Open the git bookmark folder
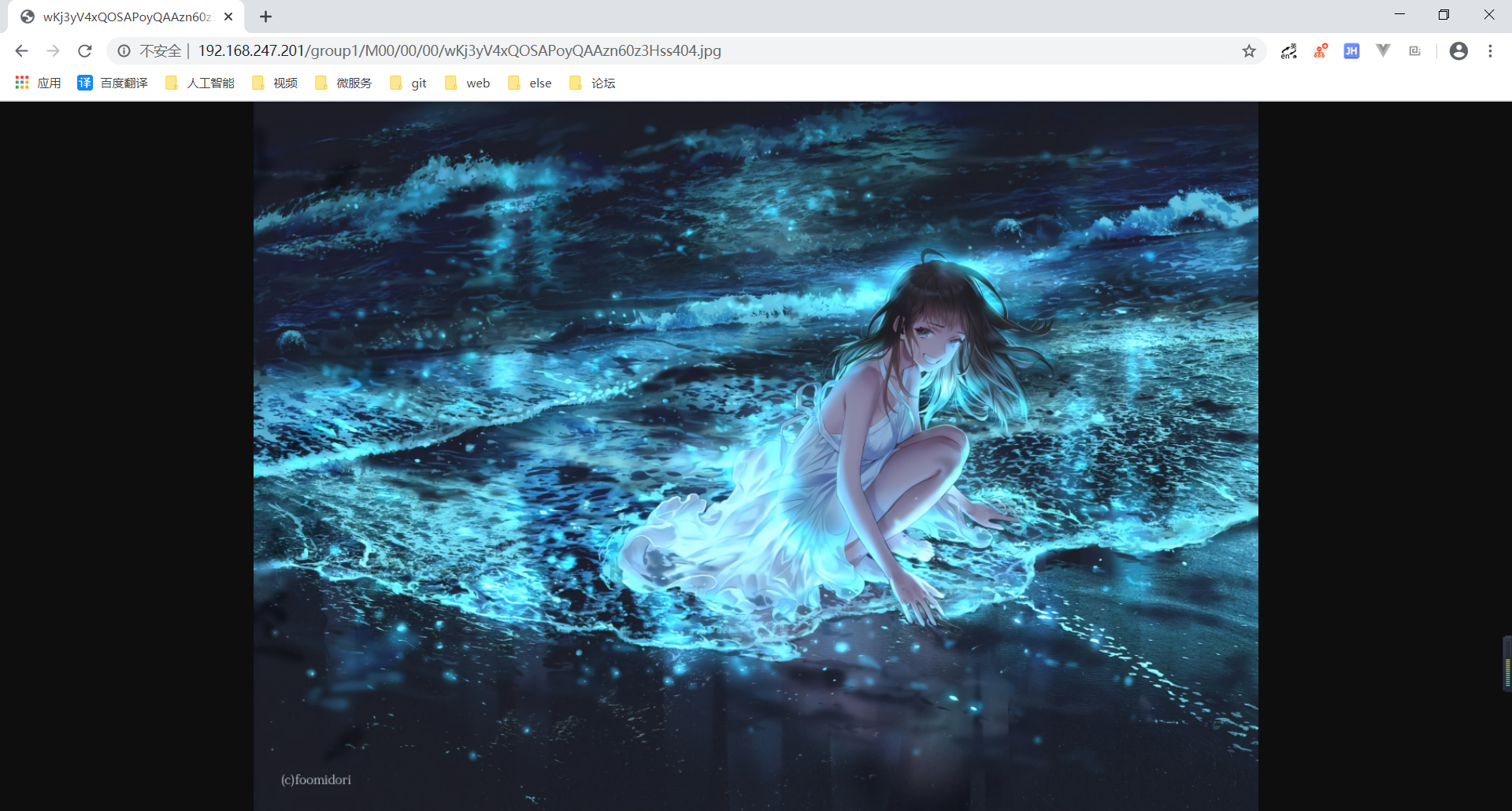Screen dimensions: 1512x811 [408, 83]
